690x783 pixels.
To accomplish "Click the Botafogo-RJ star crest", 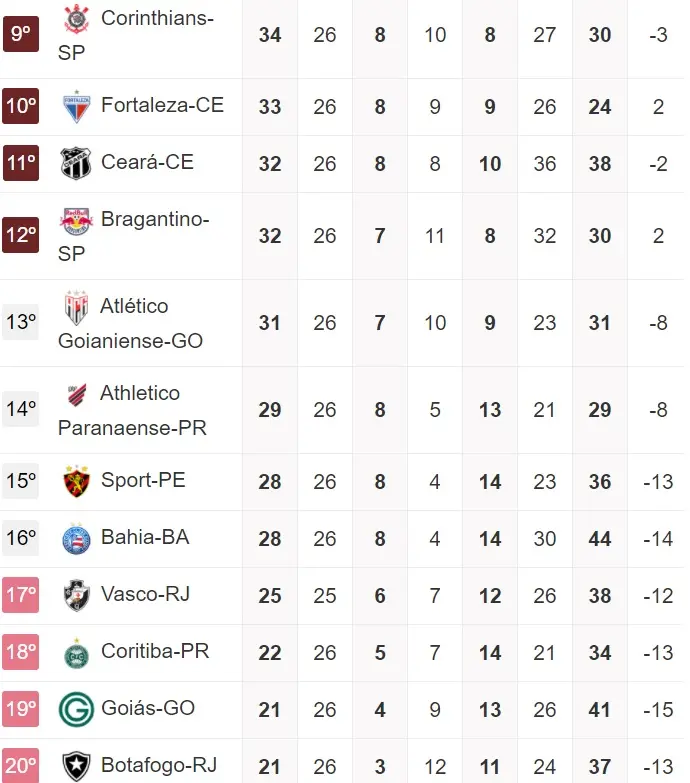I will [x=76, y=766].
